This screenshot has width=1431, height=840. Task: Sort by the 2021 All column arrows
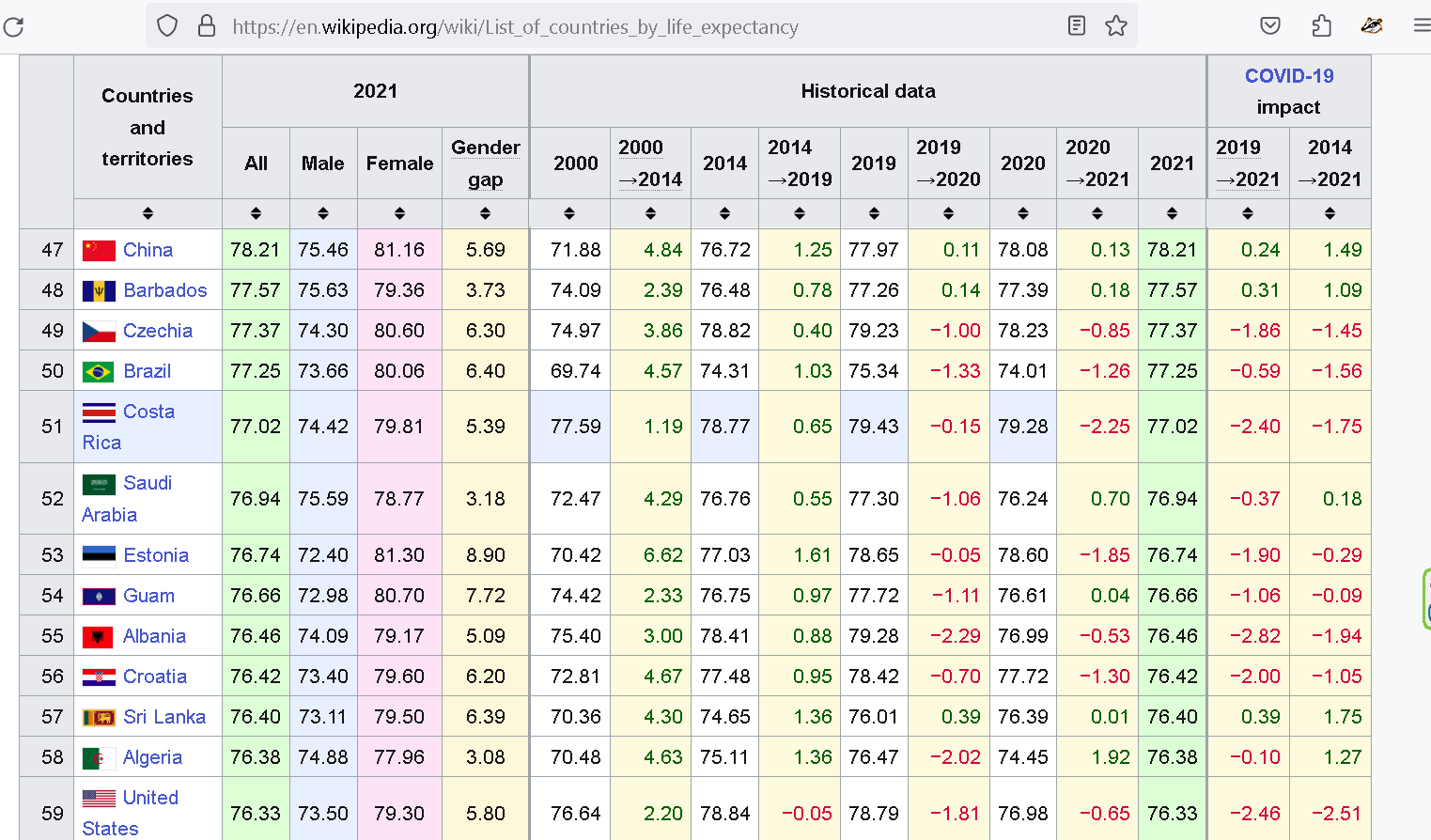pyautogui.click(x=256, y=213)
